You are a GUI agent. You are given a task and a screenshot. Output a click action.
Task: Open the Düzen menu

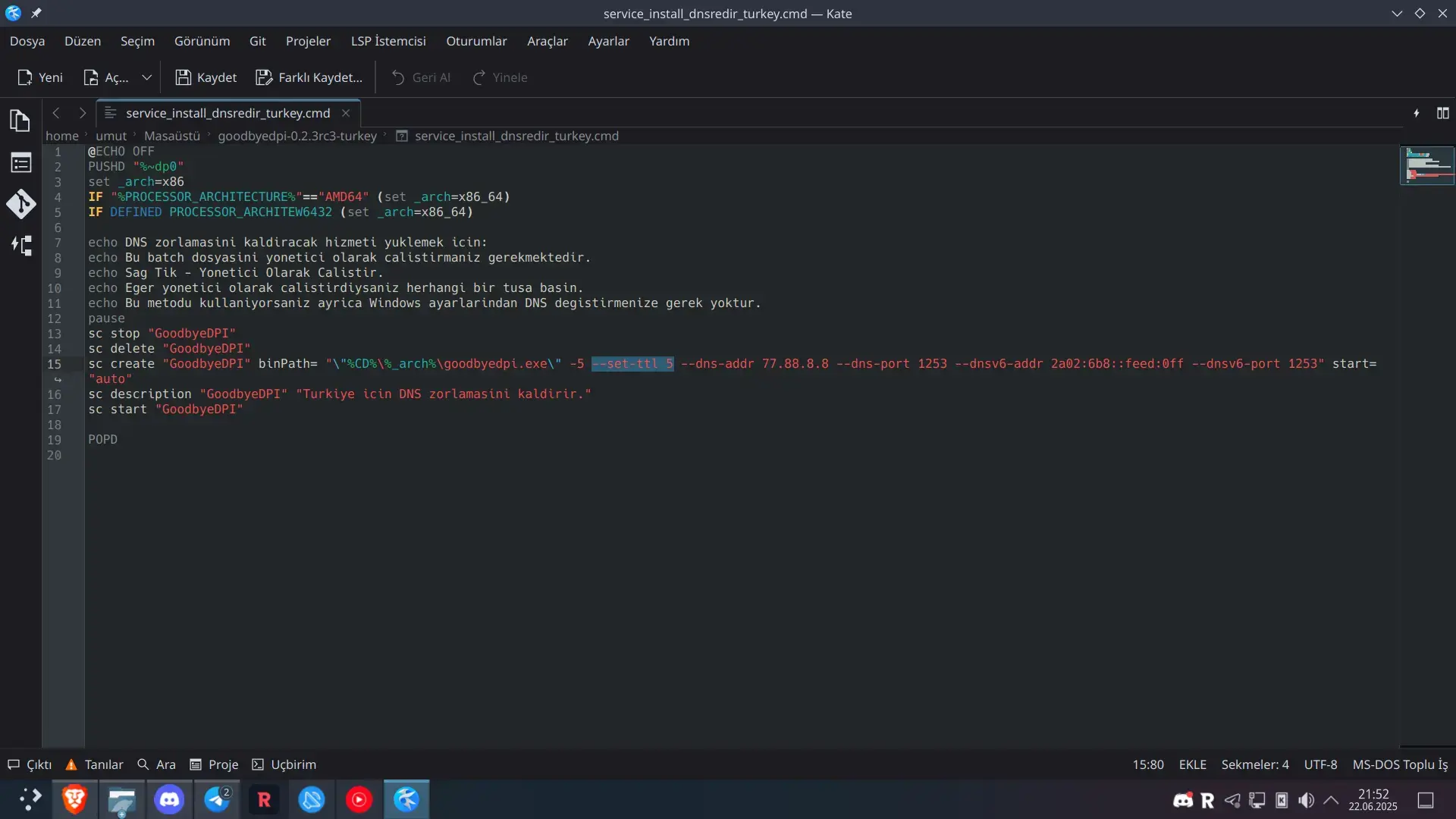coord(83,41)
